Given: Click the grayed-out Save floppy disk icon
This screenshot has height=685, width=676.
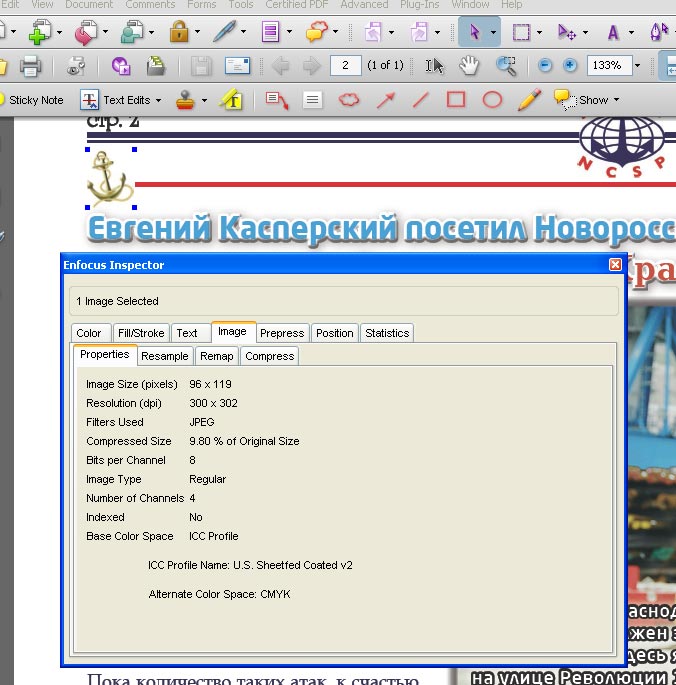Looking at the screenshot, I should tap(201, 66).
